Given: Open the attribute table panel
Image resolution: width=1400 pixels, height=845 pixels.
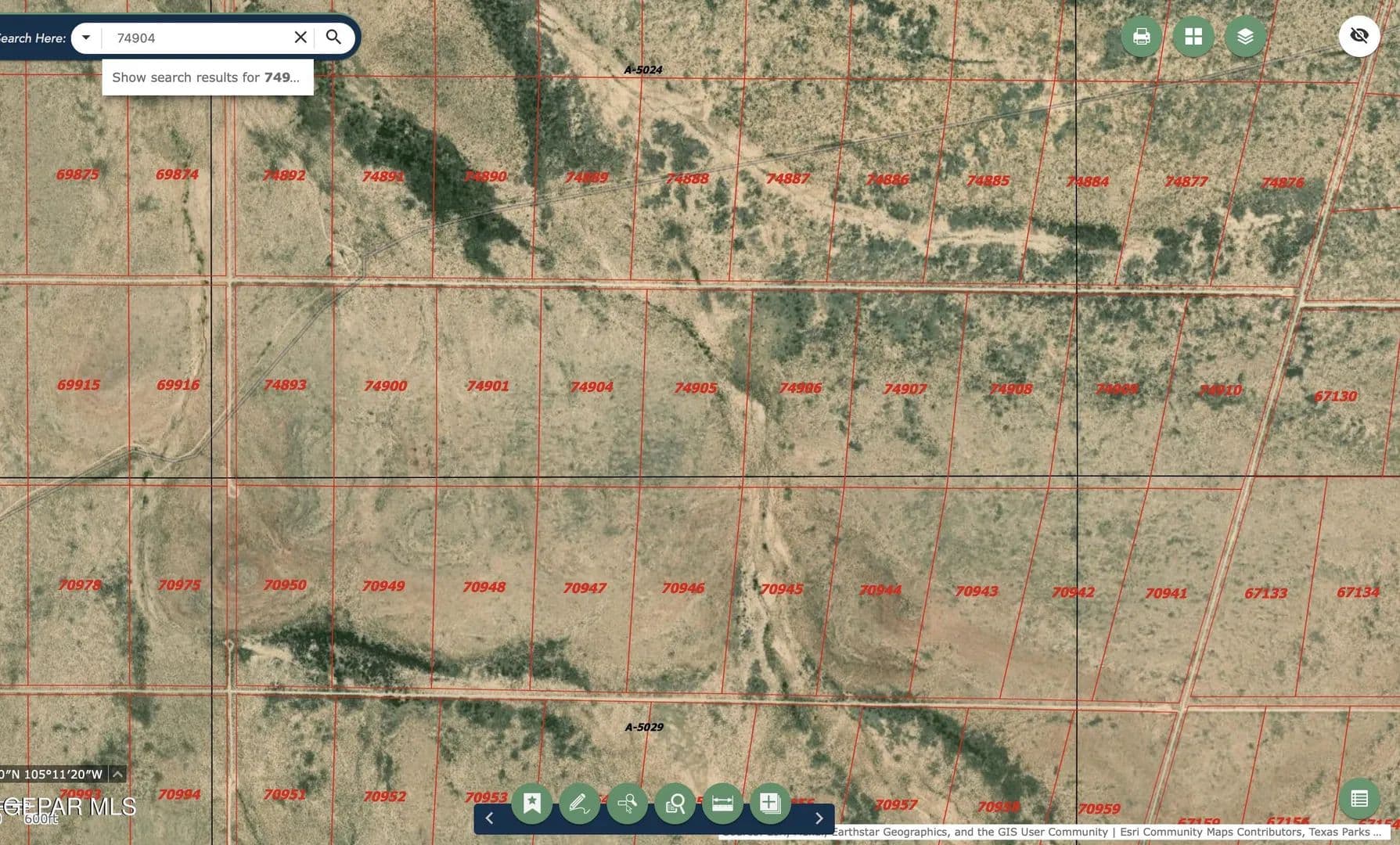Looking at the screenshot, I should [1359, 799].
